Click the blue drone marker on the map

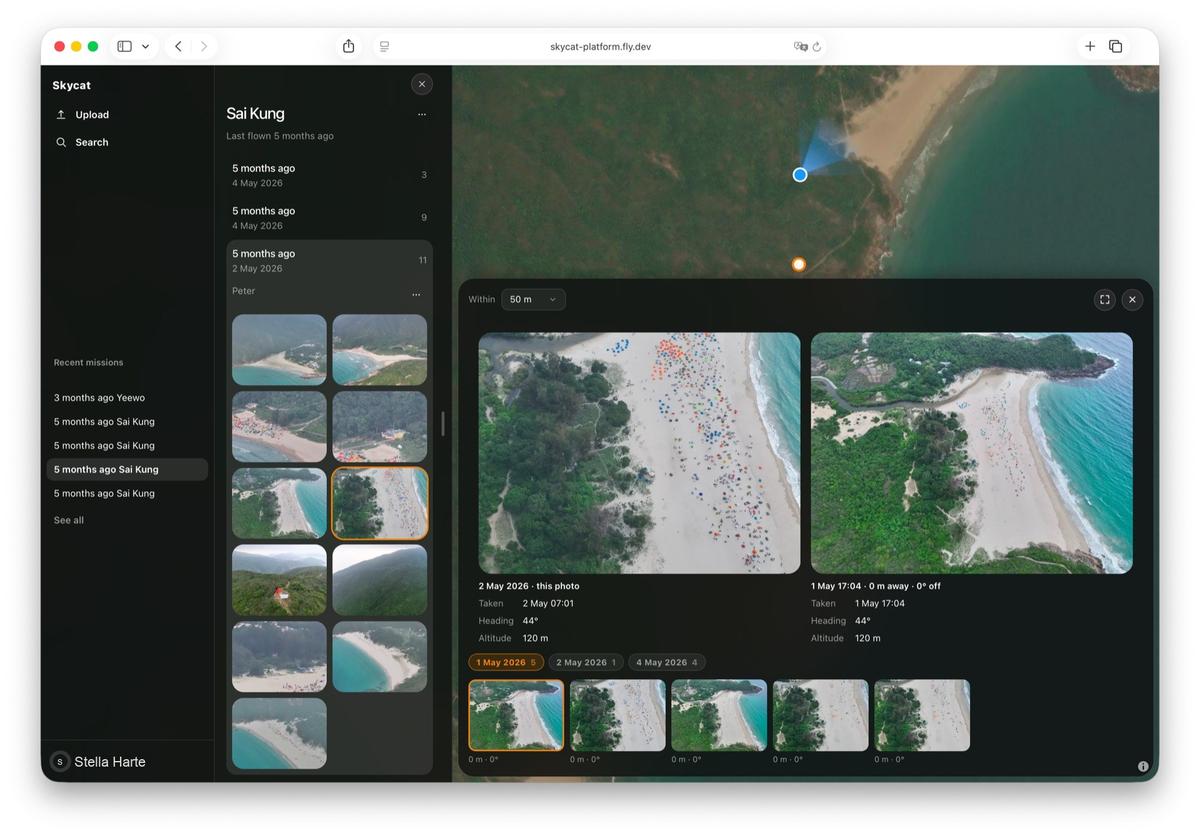click(800, 175)
